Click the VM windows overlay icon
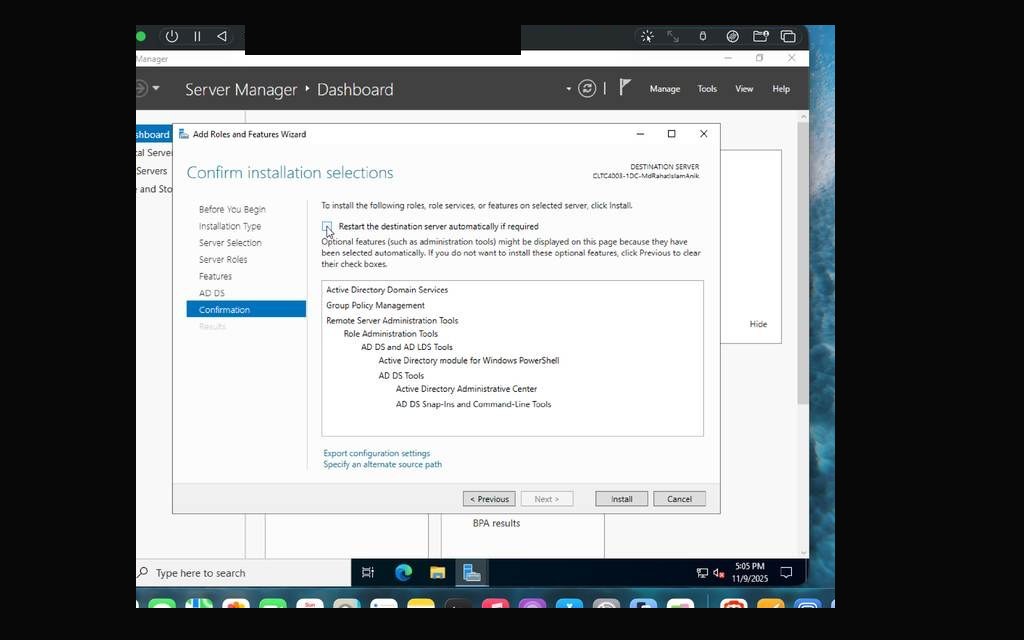1024x640 pixels. click(x=788, y=37)
